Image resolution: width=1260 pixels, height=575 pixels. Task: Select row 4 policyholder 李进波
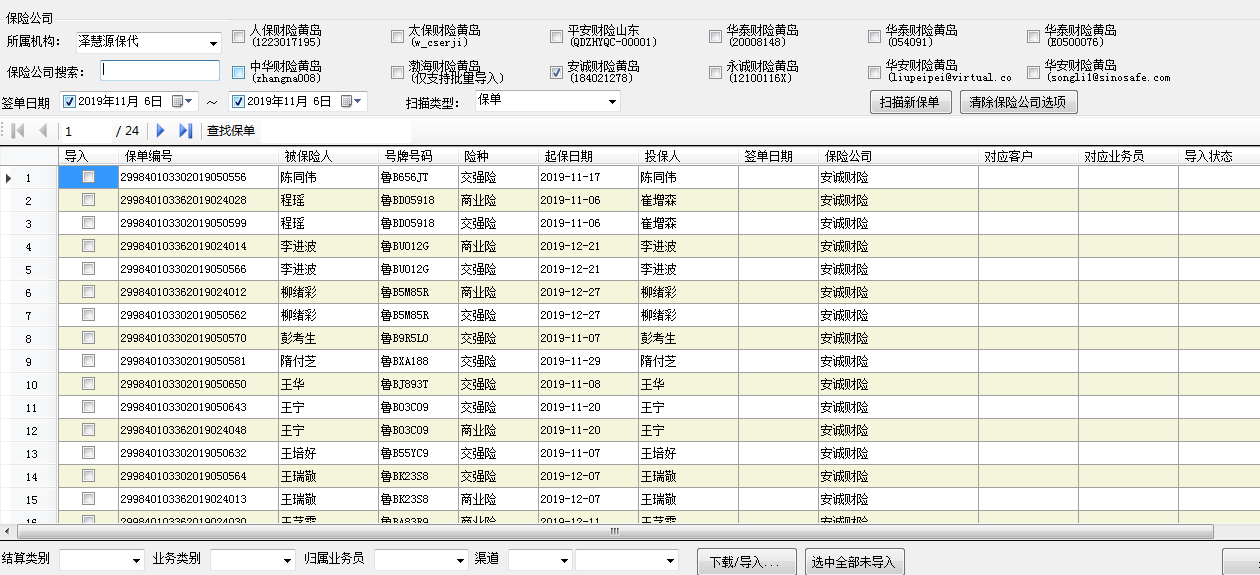click(689, 246)
